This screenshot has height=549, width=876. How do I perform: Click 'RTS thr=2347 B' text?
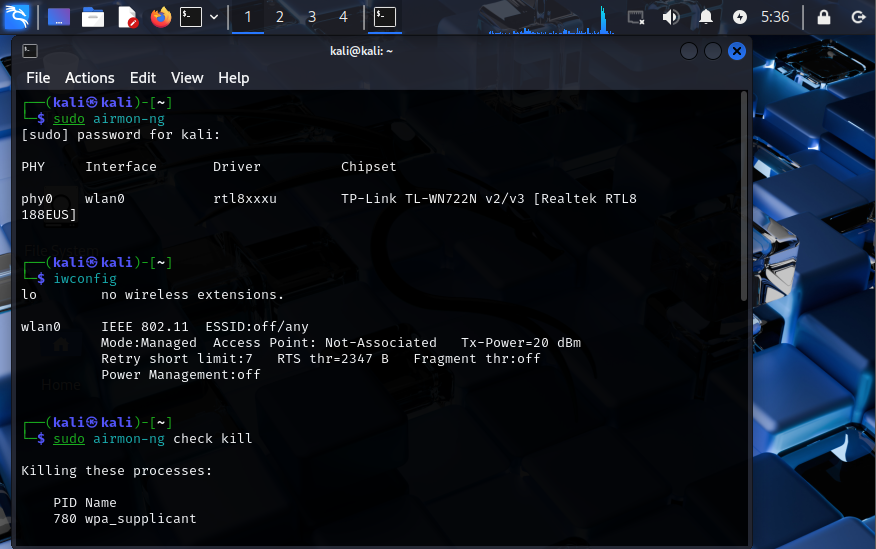coord(333,359)
